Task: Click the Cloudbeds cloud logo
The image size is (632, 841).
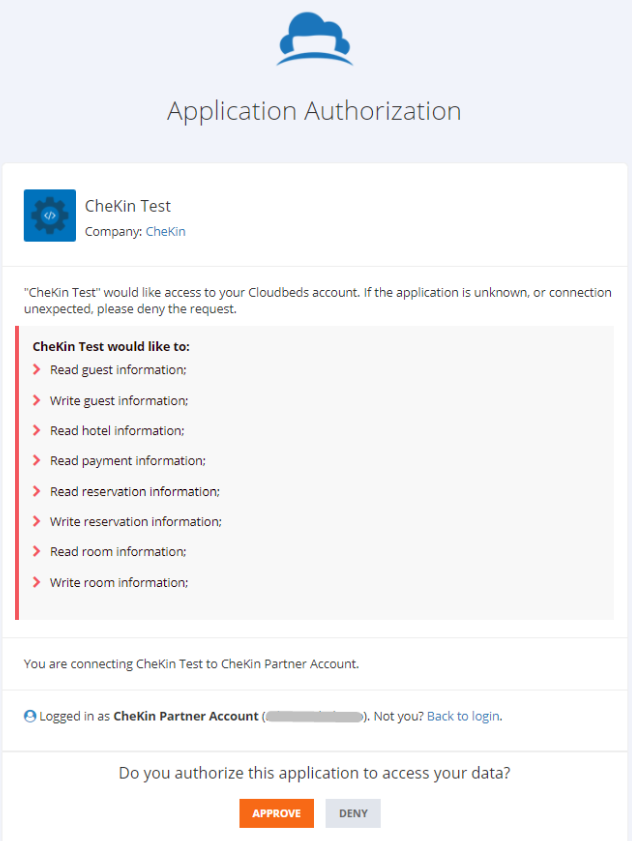Action: (x=314, y=39)
